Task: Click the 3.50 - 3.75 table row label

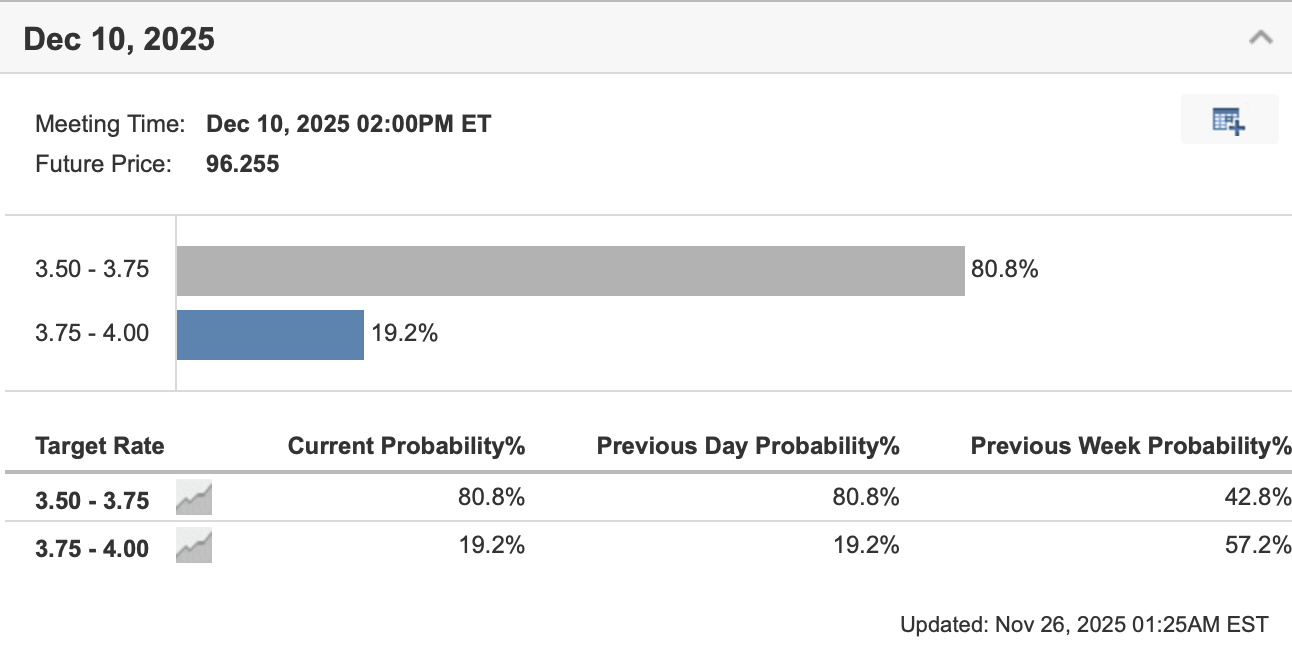Action: [x=92, y=500]
